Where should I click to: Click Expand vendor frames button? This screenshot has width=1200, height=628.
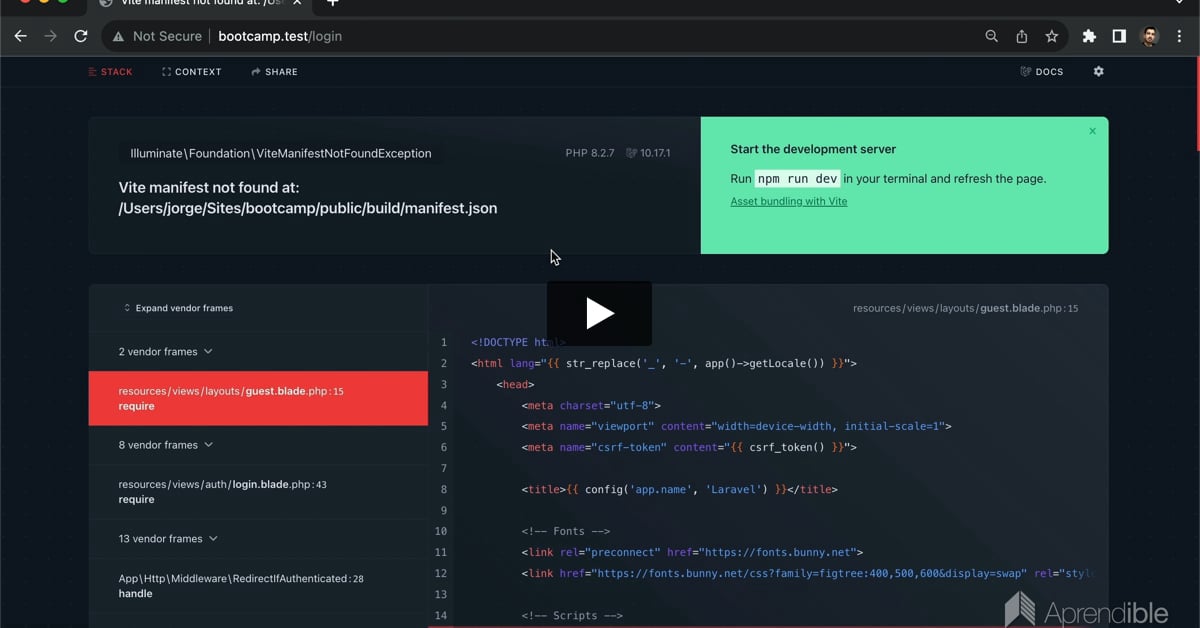pos(178,308)
